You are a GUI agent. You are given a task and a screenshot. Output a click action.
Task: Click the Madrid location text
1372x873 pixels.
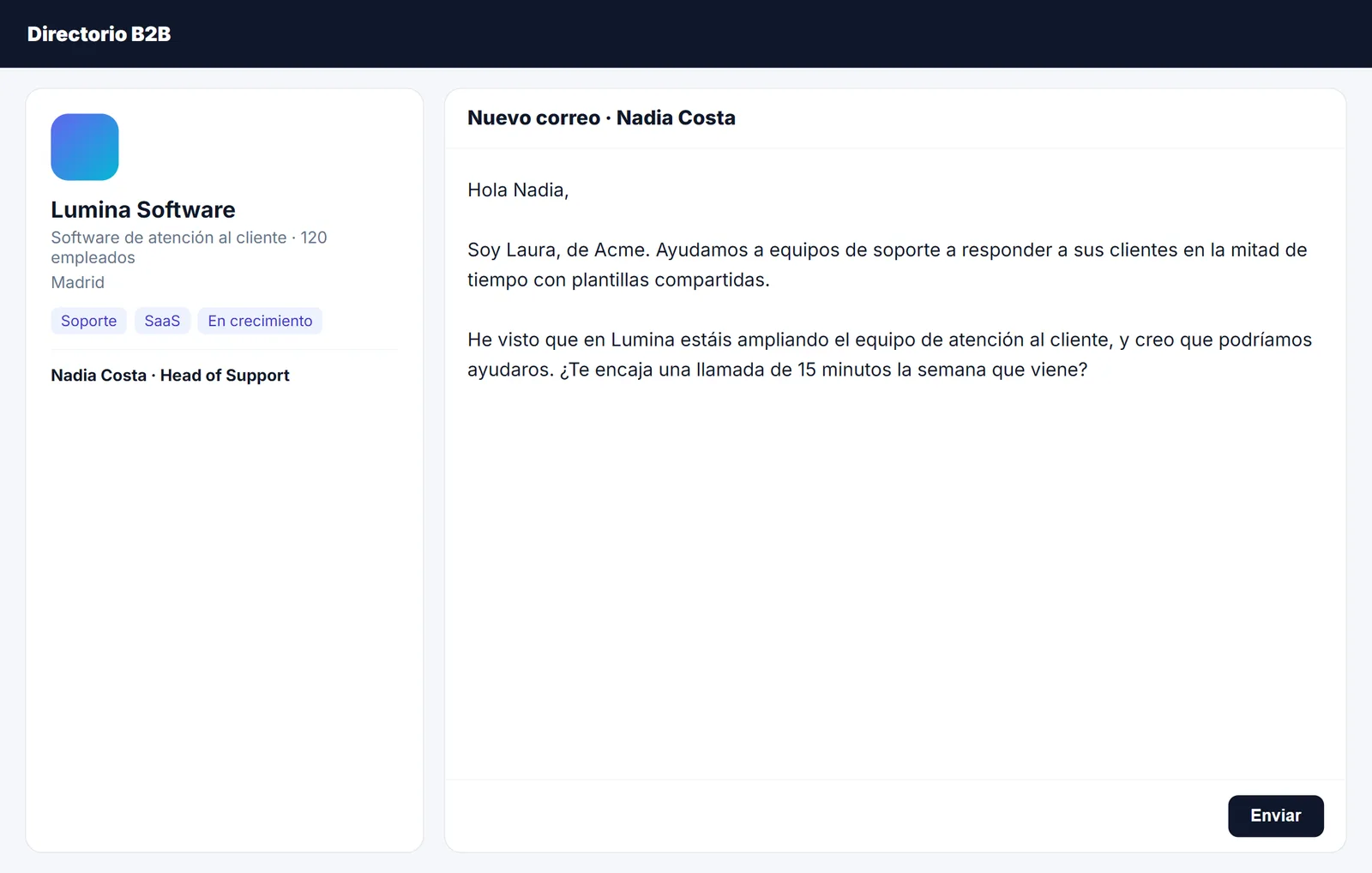pos(77,282)
